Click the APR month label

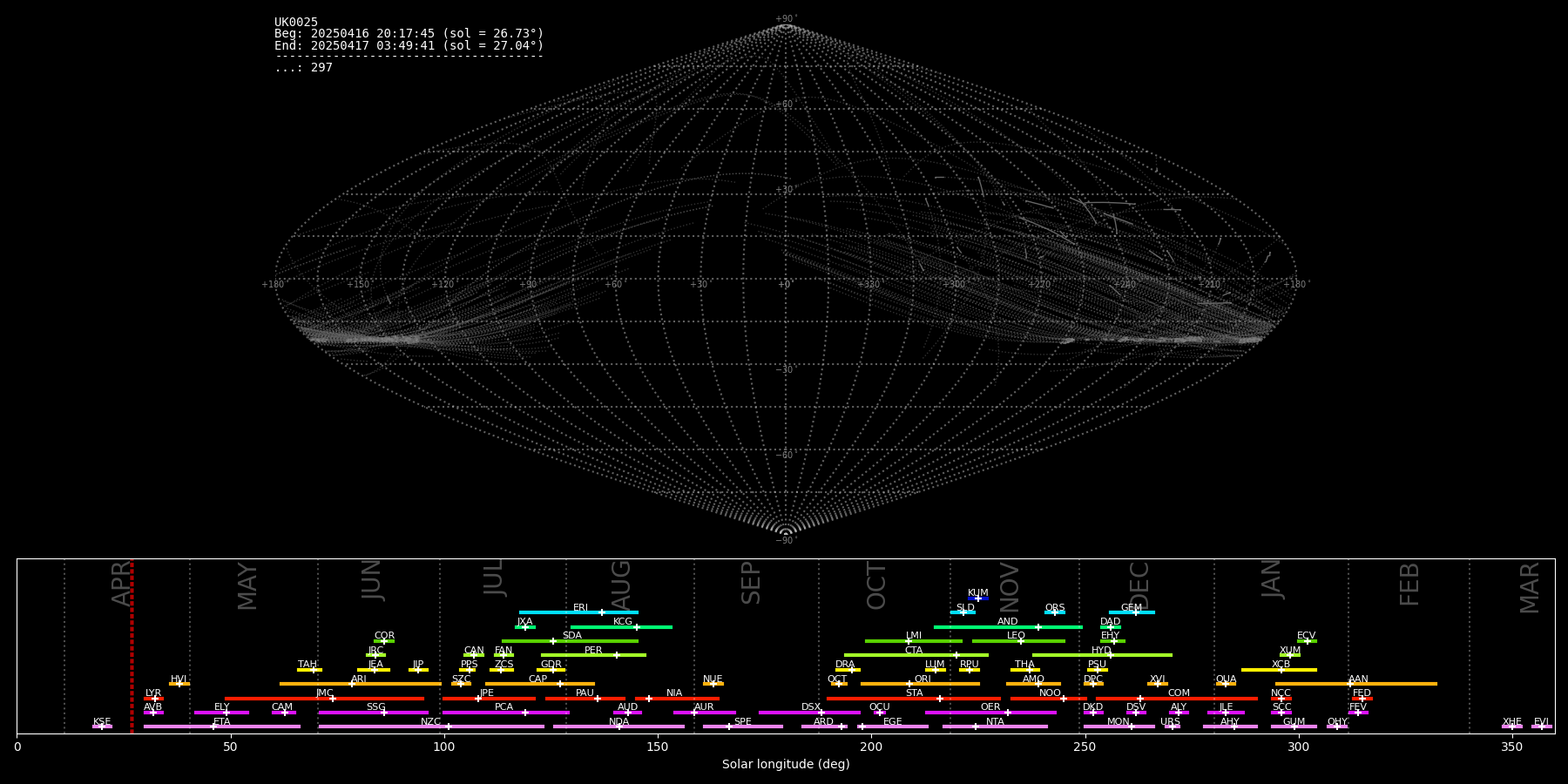pyautogui.click(x=122, y=584)
